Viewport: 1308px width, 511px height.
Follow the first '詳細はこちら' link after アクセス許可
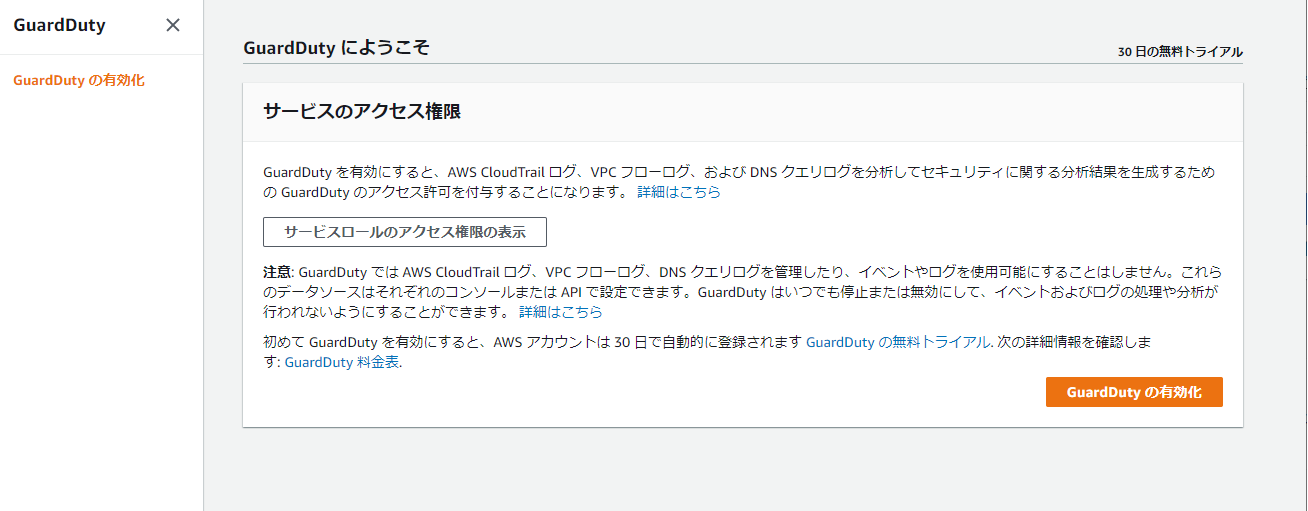(679, 192)
